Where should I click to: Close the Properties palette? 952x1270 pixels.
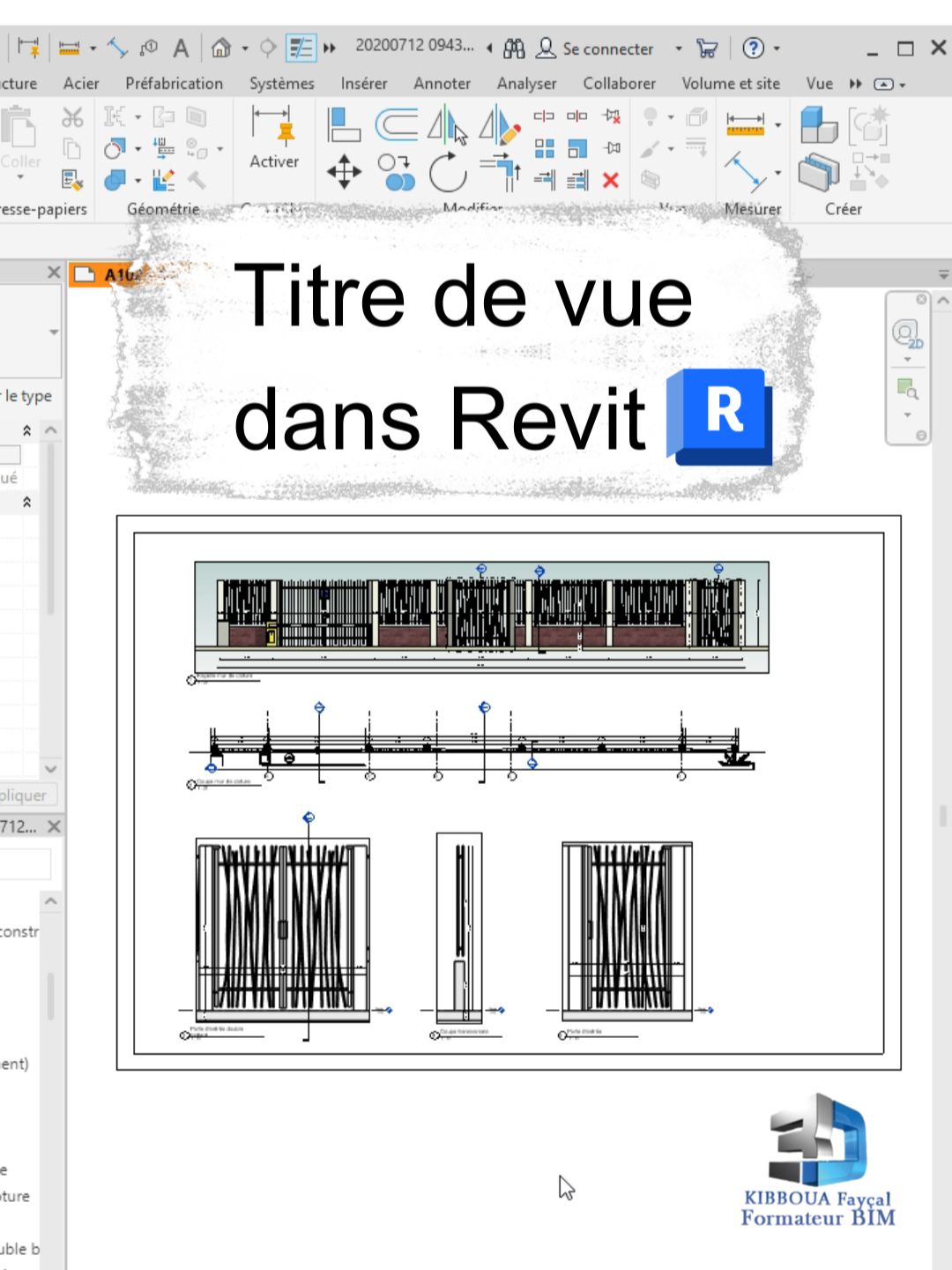click(x=54, y=272)
